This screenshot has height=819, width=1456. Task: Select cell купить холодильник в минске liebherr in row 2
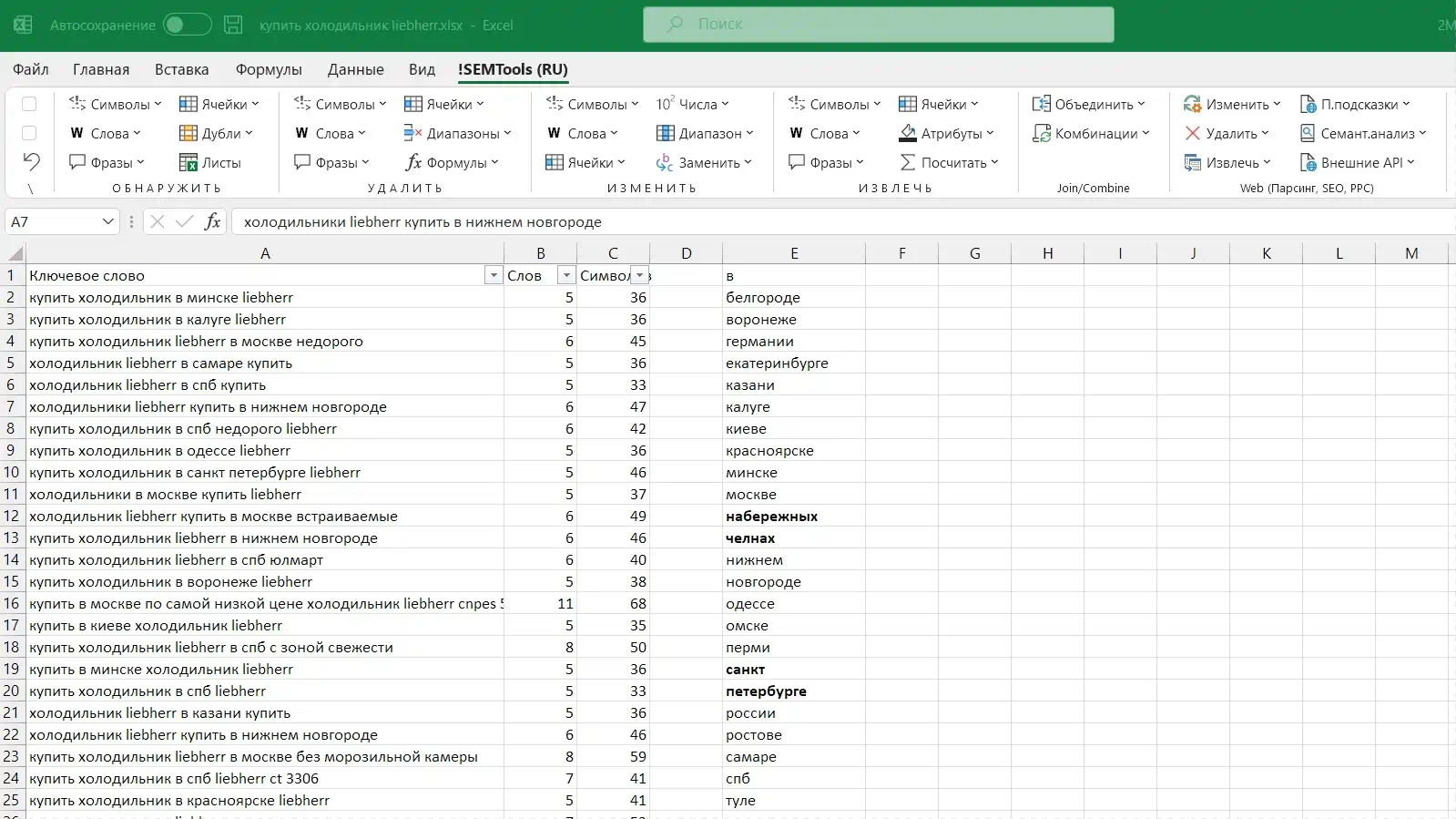(265, 297)
